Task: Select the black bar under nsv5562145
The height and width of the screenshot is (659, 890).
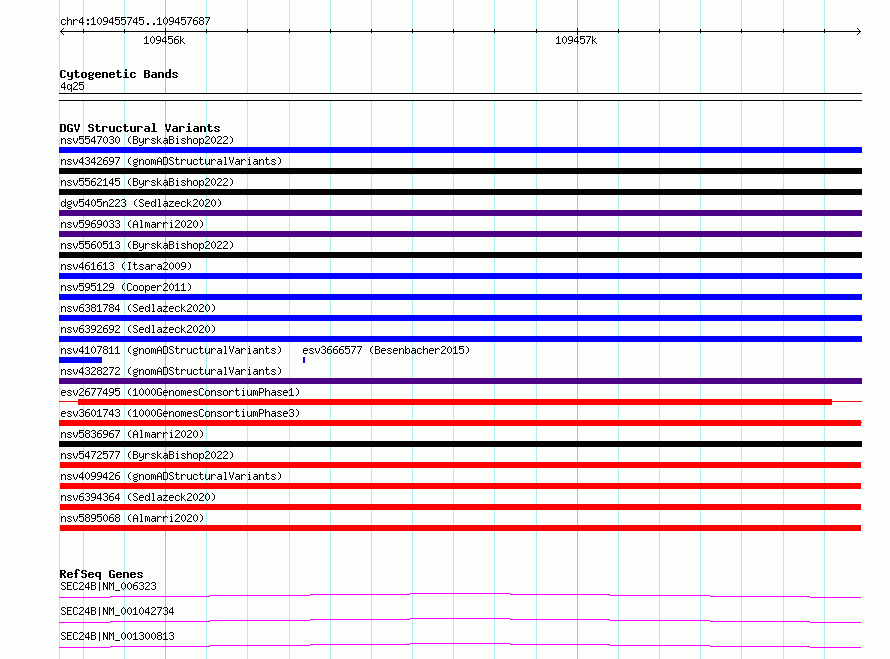Action: click(460, 192)
